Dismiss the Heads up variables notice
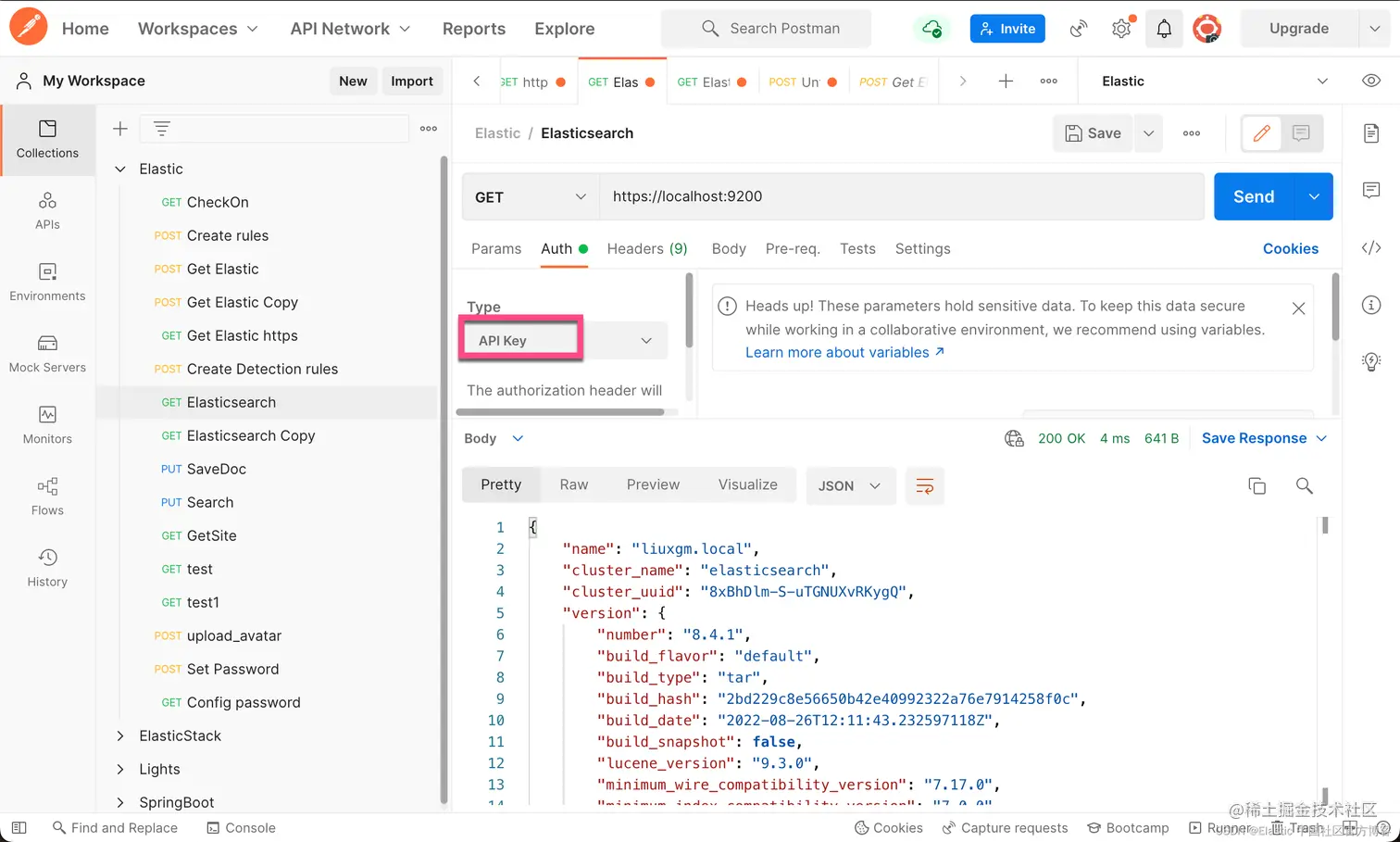 click(x=1298, y=308)
